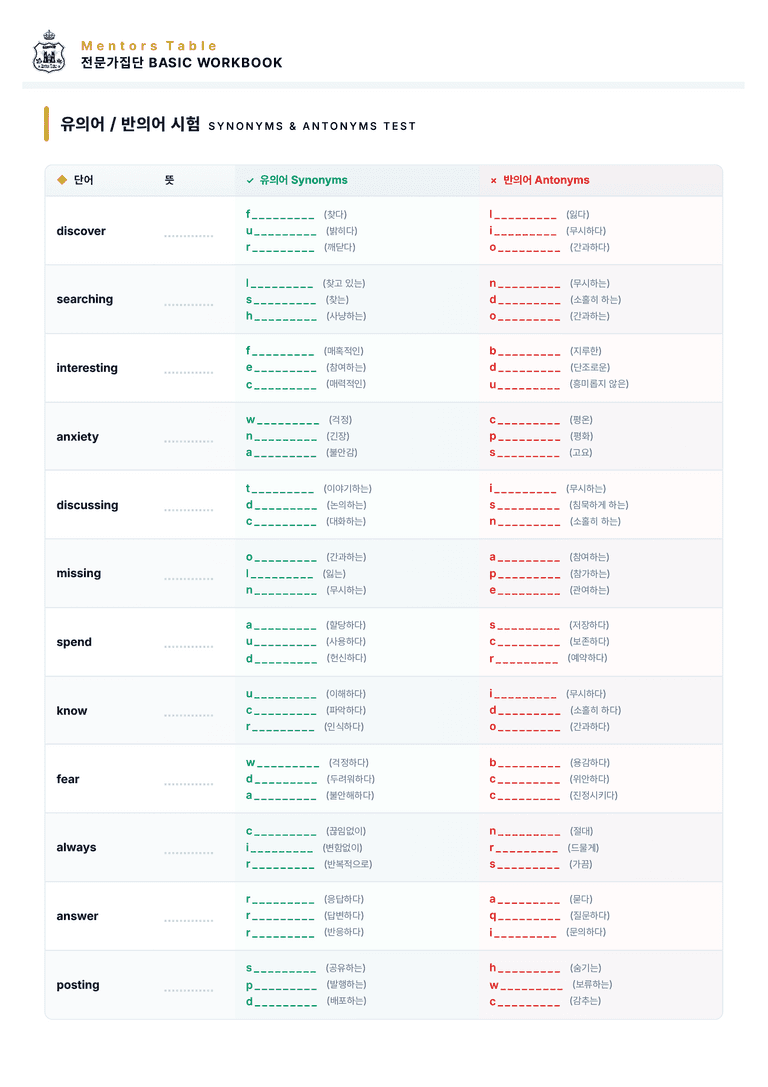Screen dimensions: 768x1087
Task: Click the meaning blank for posting
Action: tap(189, 990)
